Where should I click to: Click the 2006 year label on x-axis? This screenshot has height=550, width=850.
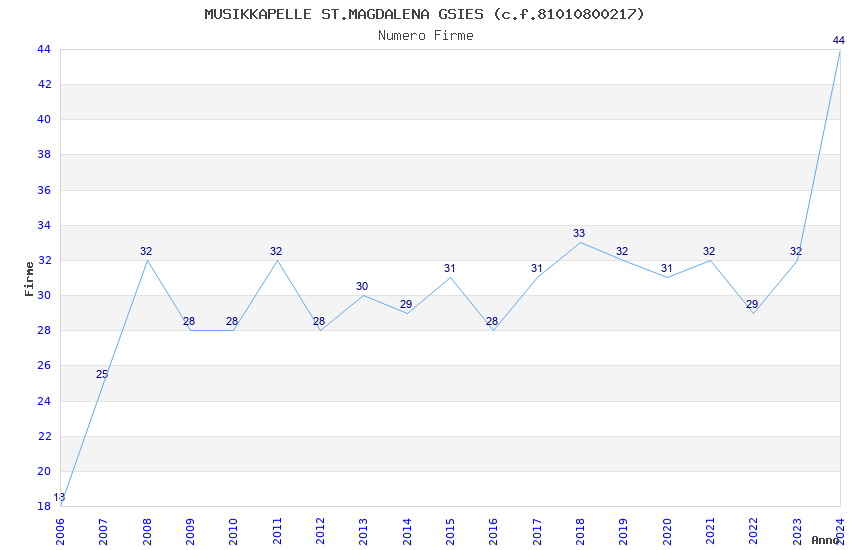[x=60, y=531]
